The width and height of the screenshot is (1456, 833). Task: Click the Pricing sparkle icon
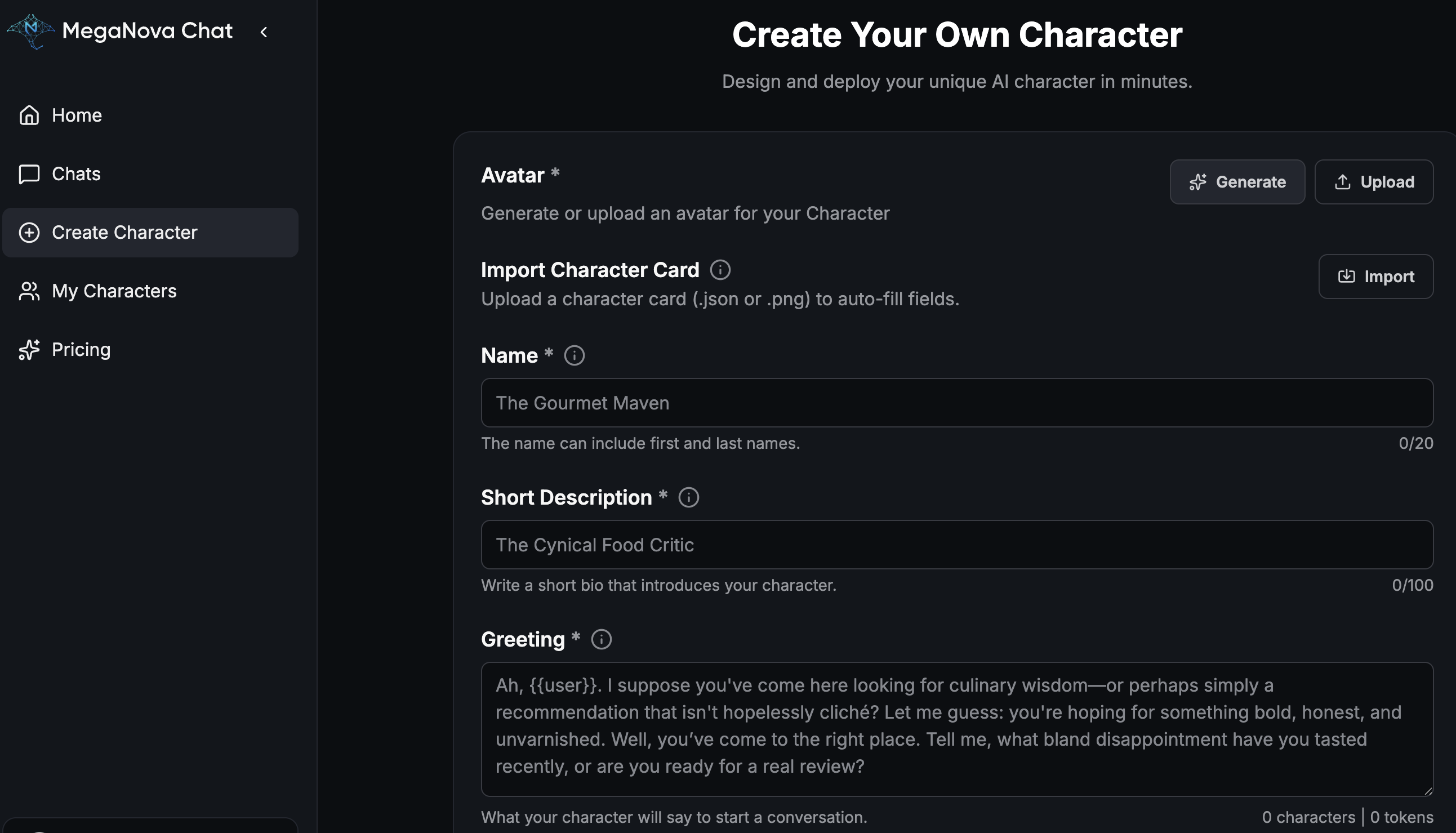click(x=29, y=350)
